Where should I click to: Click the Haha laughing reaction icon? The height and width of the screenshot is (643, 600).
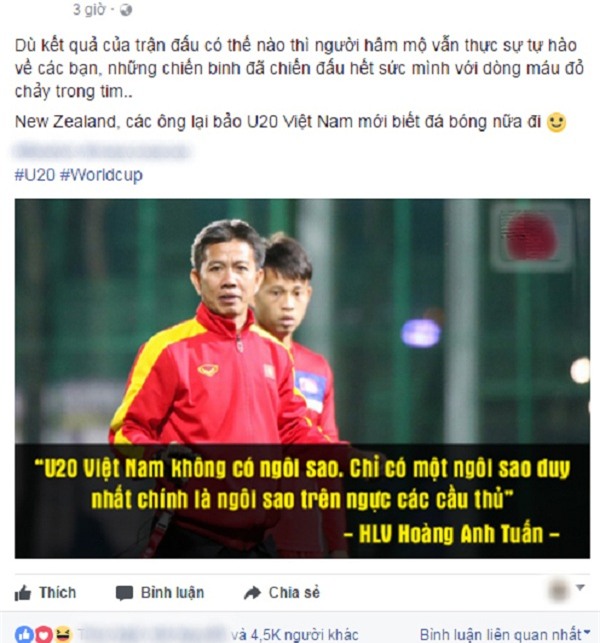click(x=63, y=634)
